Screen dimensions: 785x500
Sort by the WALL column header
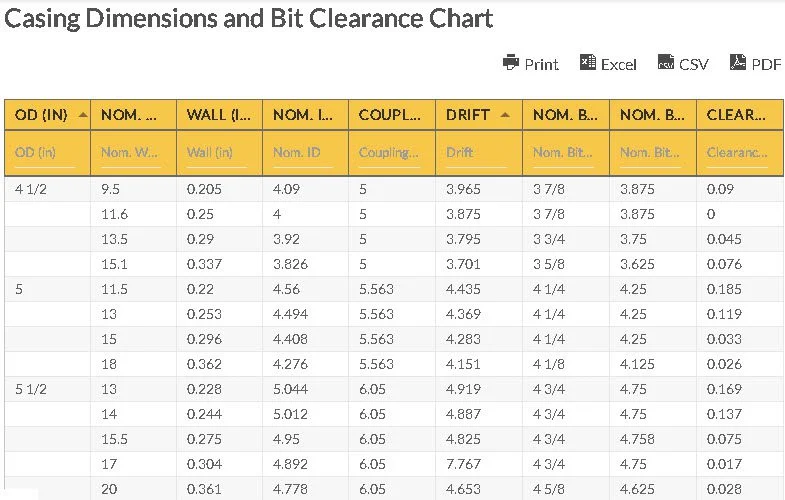click(219, 114)
